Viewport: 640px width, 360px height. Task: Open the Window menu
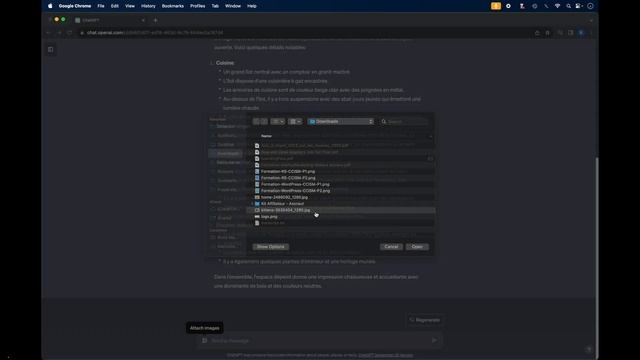click(x=233, y=6)
